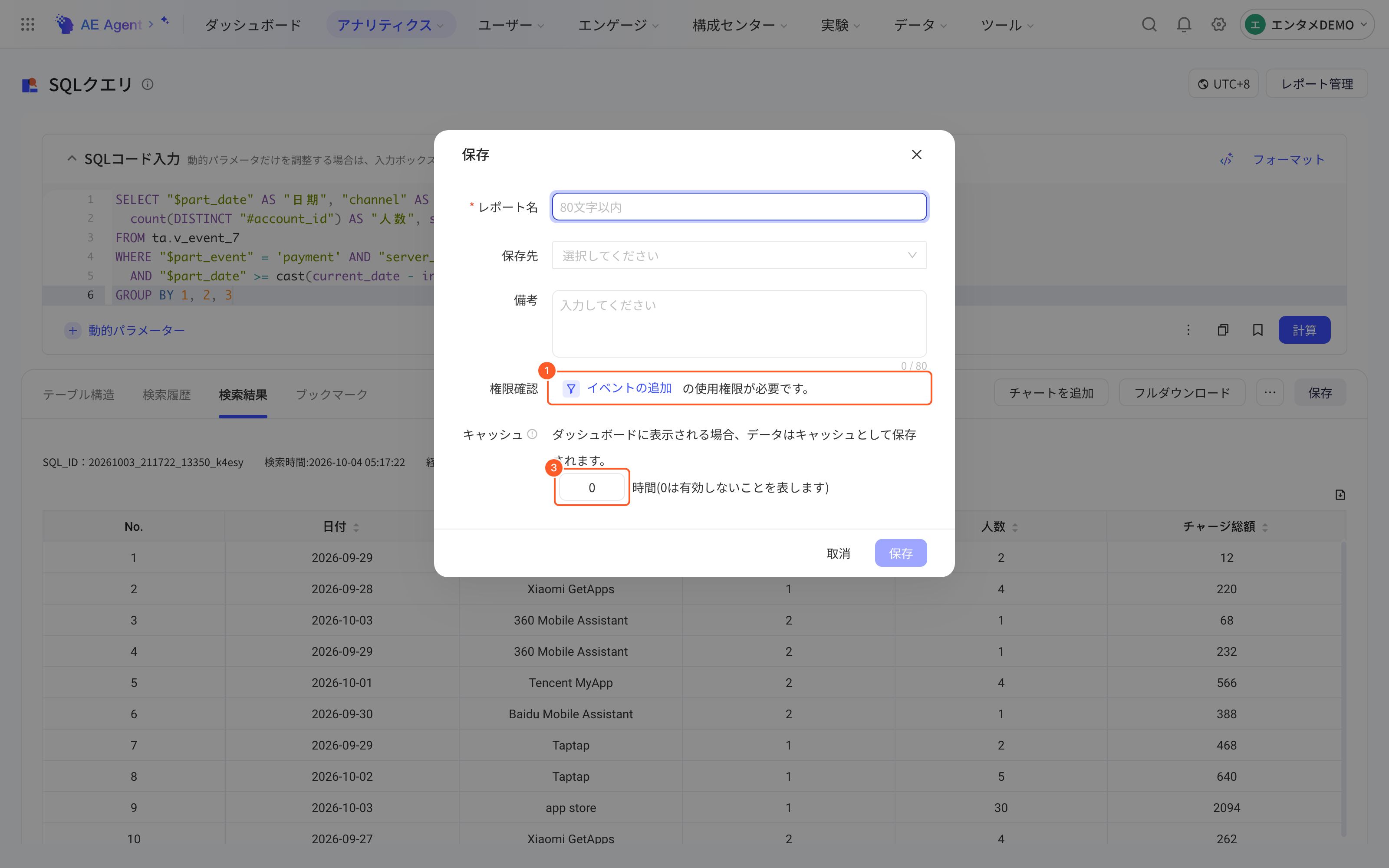
Task: Expand the ユーザー menu
Action: coord(511,25)
